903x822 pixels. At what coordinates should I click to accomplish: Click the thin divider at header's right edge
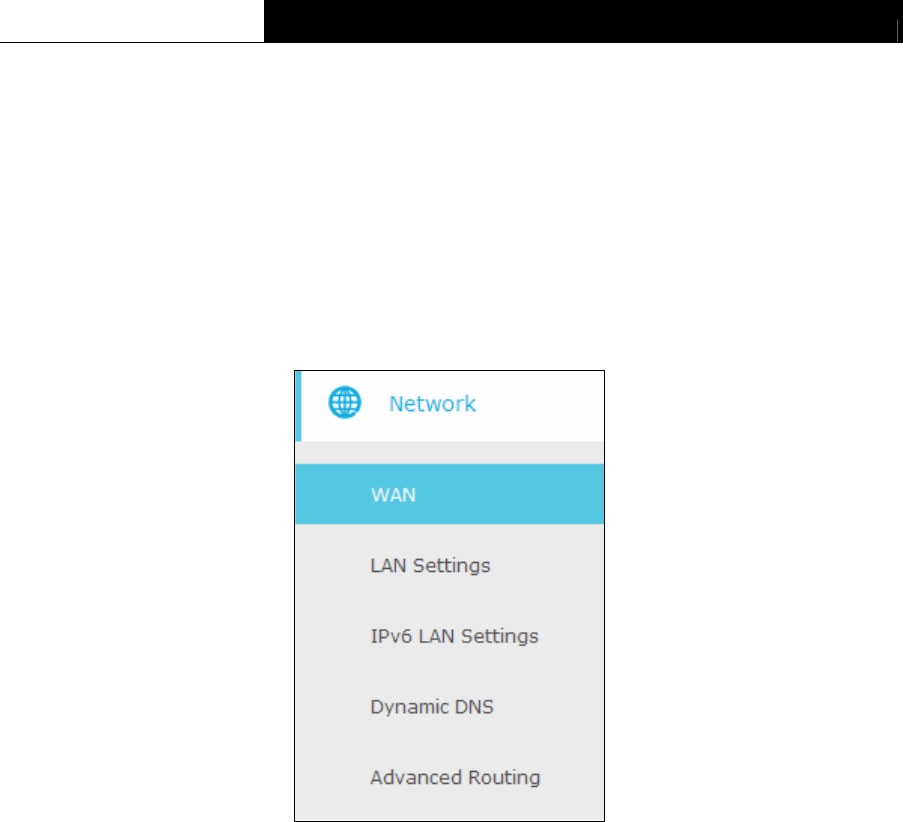coord(898,30)
